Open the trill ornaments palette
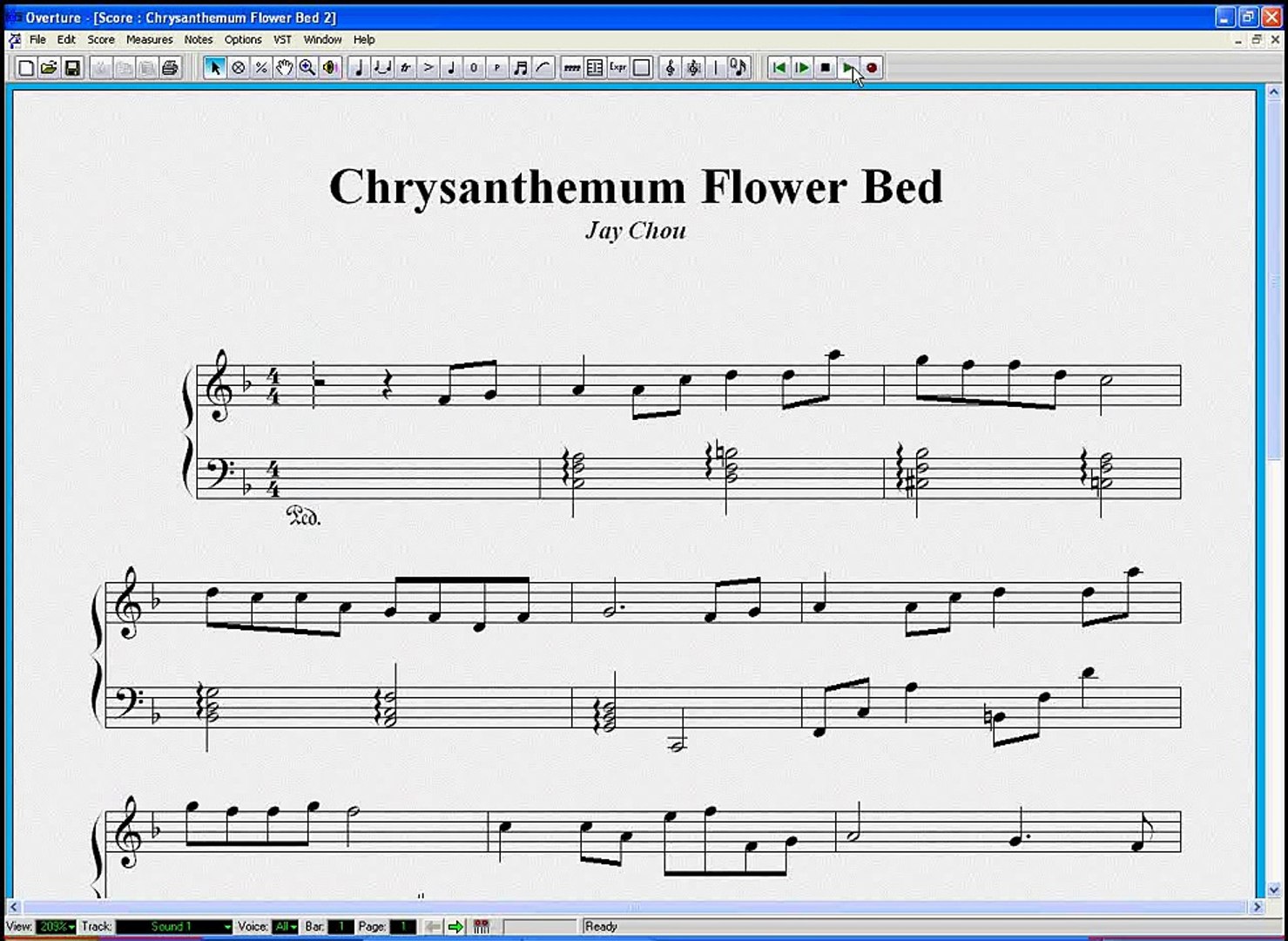The width and height of the screenshot is (1288, 941). (x=405, y=68)
